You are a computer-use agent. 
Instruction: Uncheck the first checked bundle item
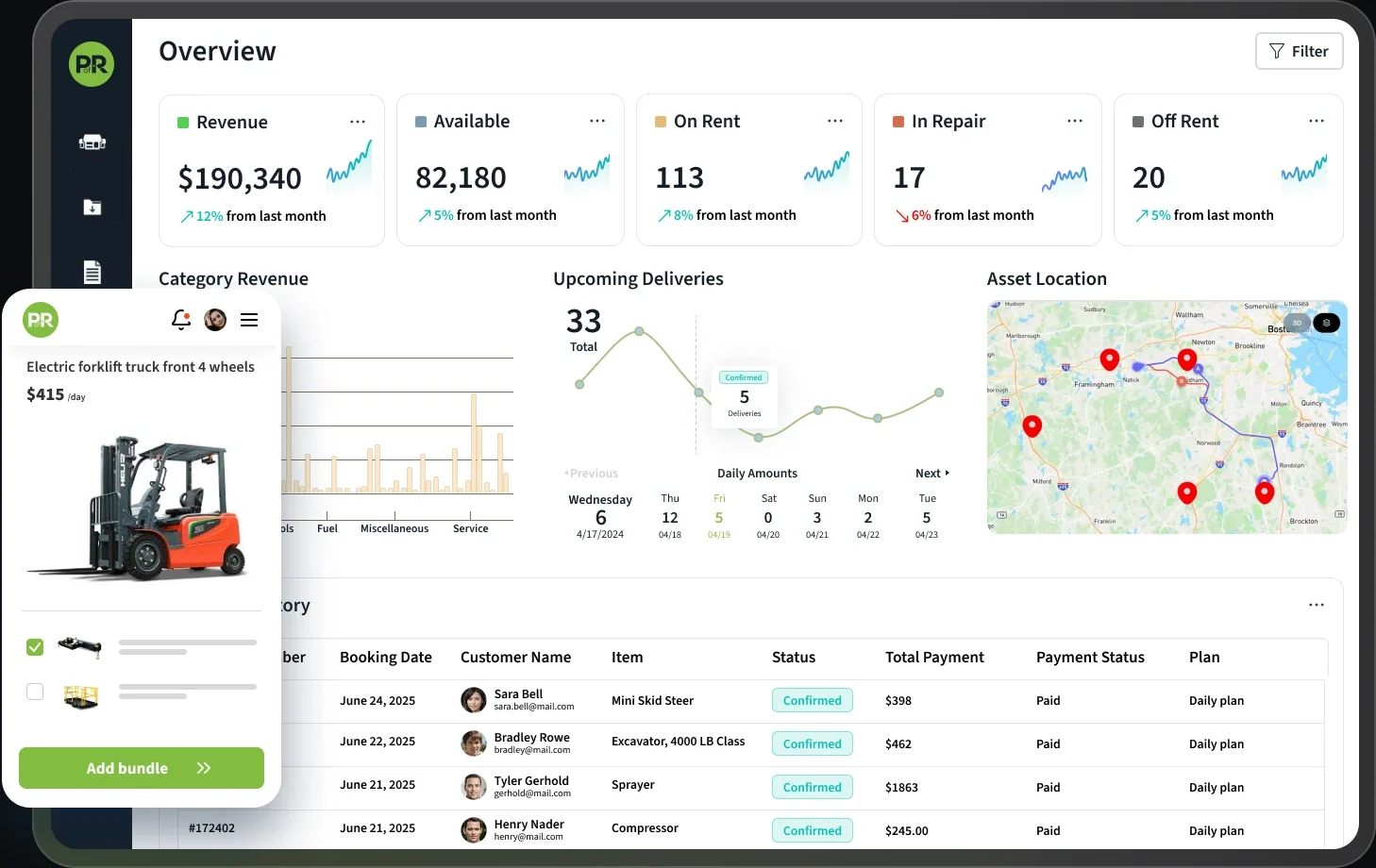click(35, 647)
